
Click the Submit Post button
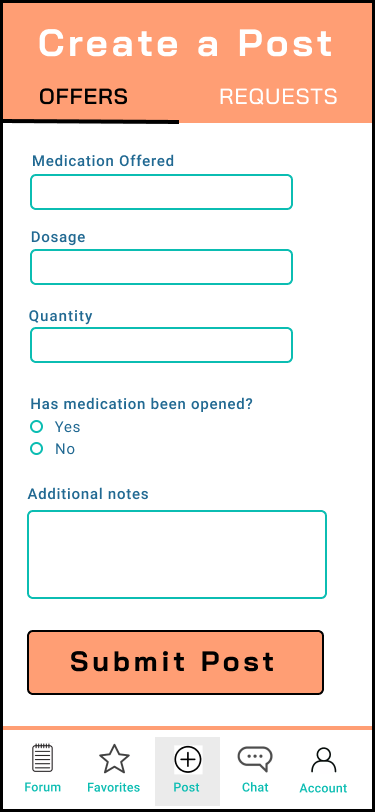tap(176, 662)
